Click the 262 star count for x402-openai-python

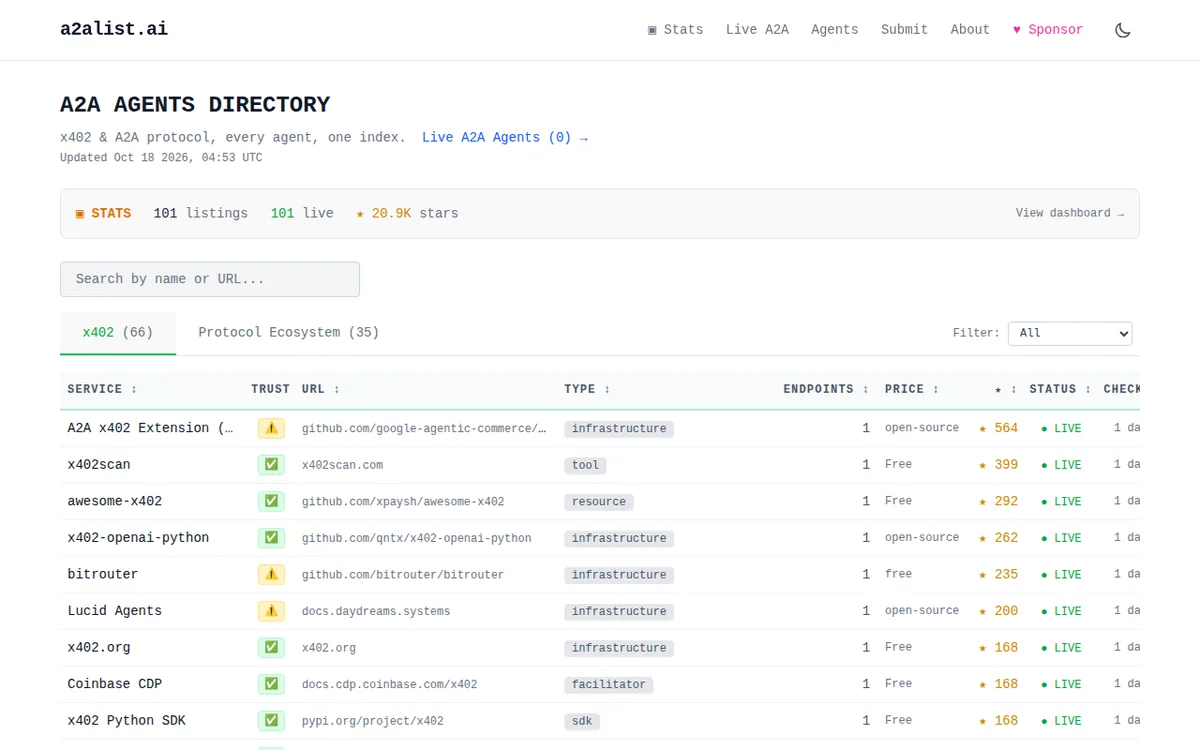(998, 538)
